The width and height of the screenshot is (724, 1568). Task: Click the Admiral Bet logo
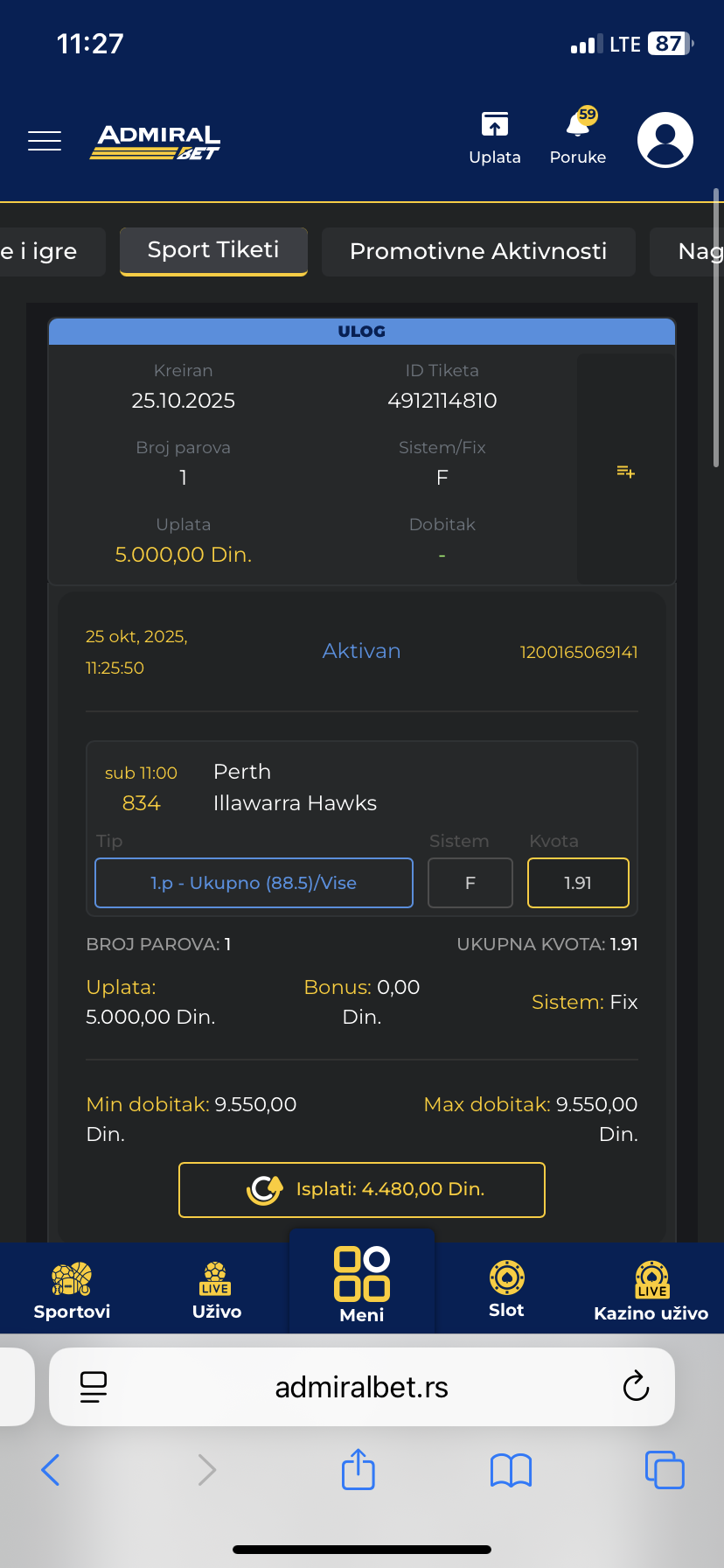[x=157, y=142]
